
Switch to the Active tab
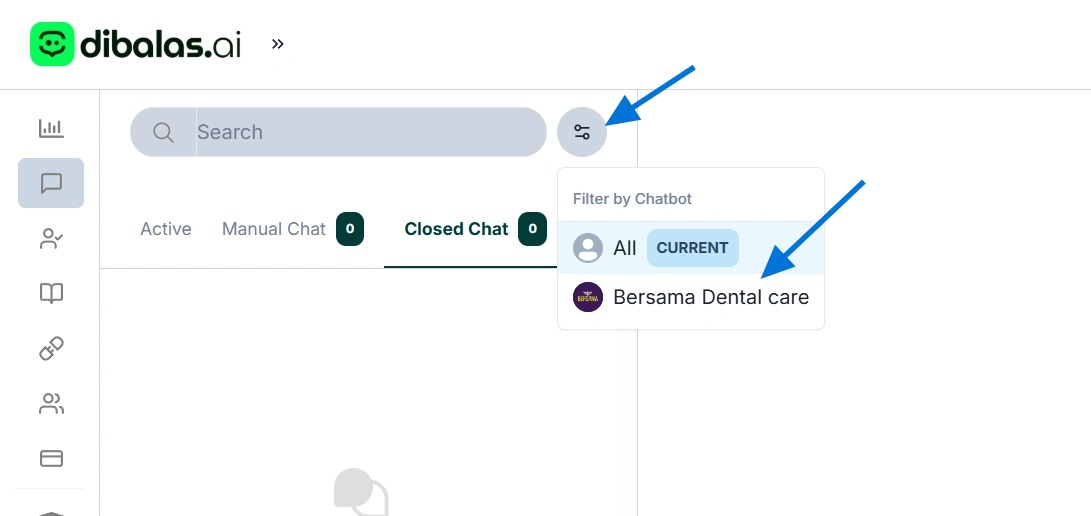pyautogui.click(x=166, y=229)
